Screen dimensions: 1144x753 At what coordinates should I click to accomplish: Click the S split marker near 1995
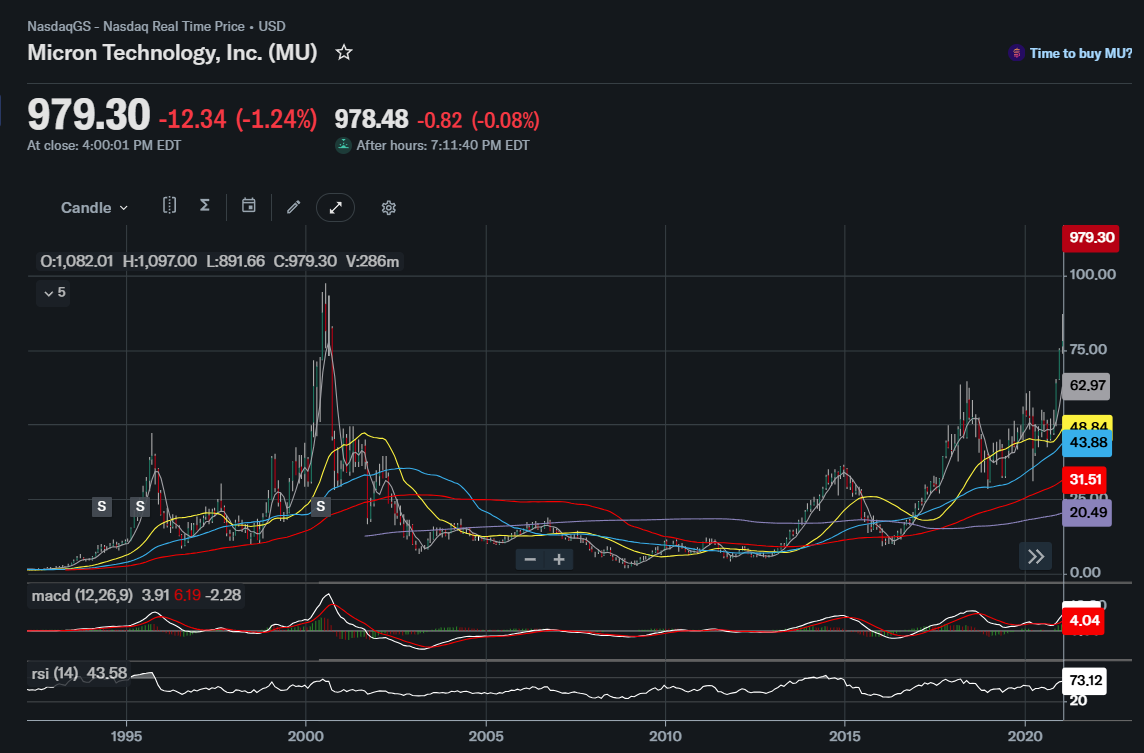click(x=140, y=506)
